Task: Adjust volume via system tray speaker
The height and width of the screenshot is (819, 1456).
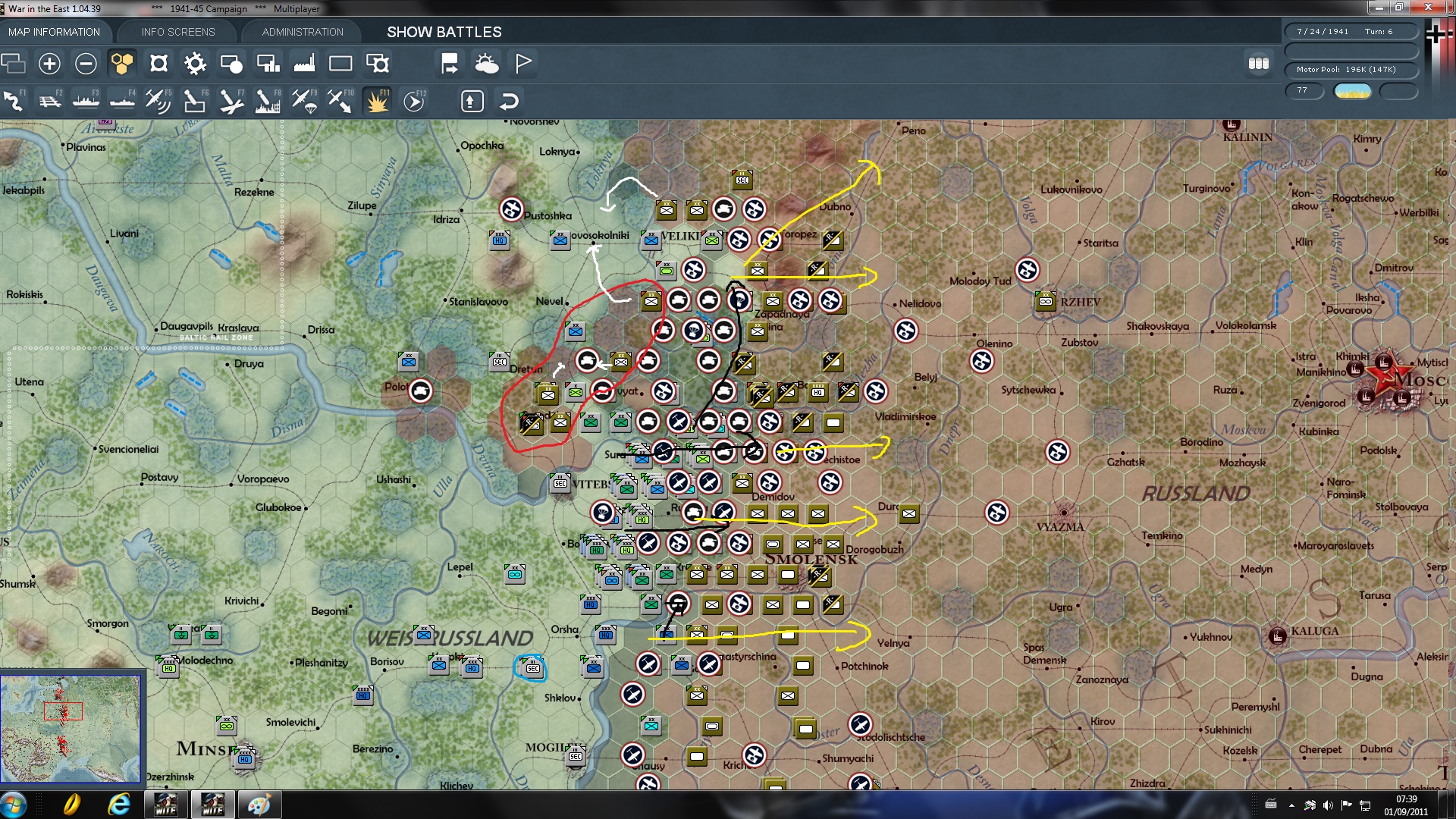Action: 1328,805
